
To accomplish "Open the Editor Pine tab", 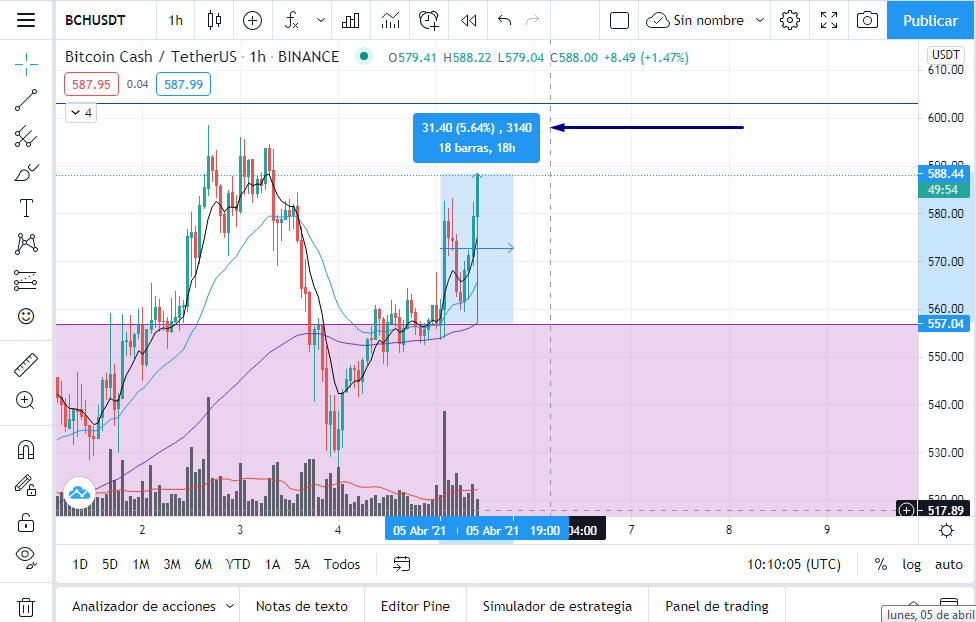I will tap(415, 606).
